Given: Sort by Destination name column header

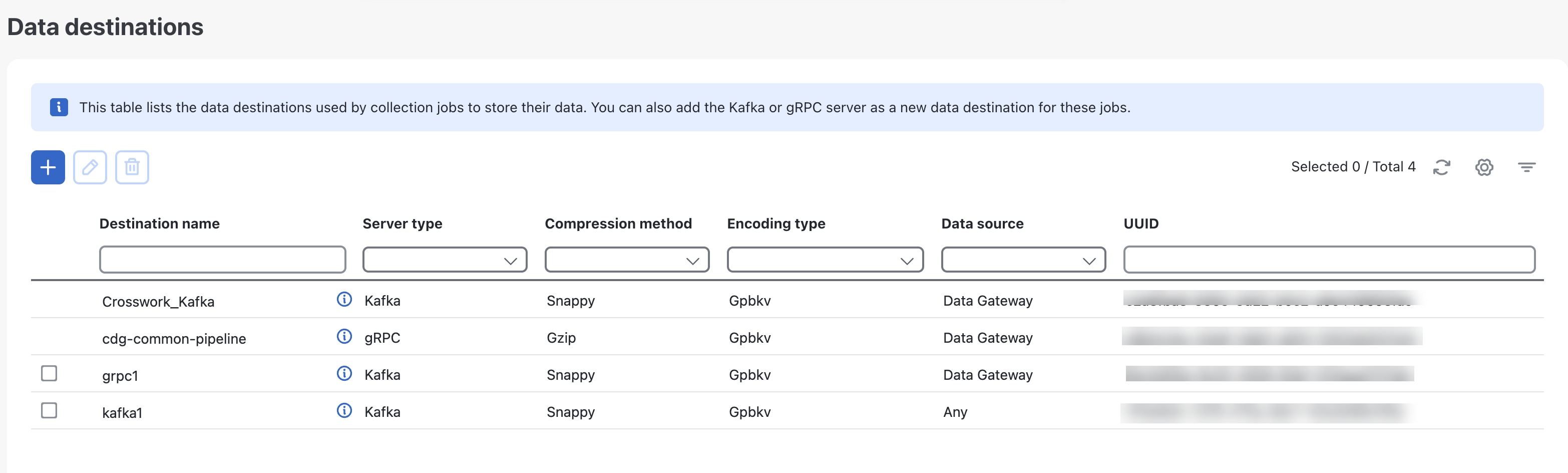Looking at the screenshot, I should pos(160,223).
